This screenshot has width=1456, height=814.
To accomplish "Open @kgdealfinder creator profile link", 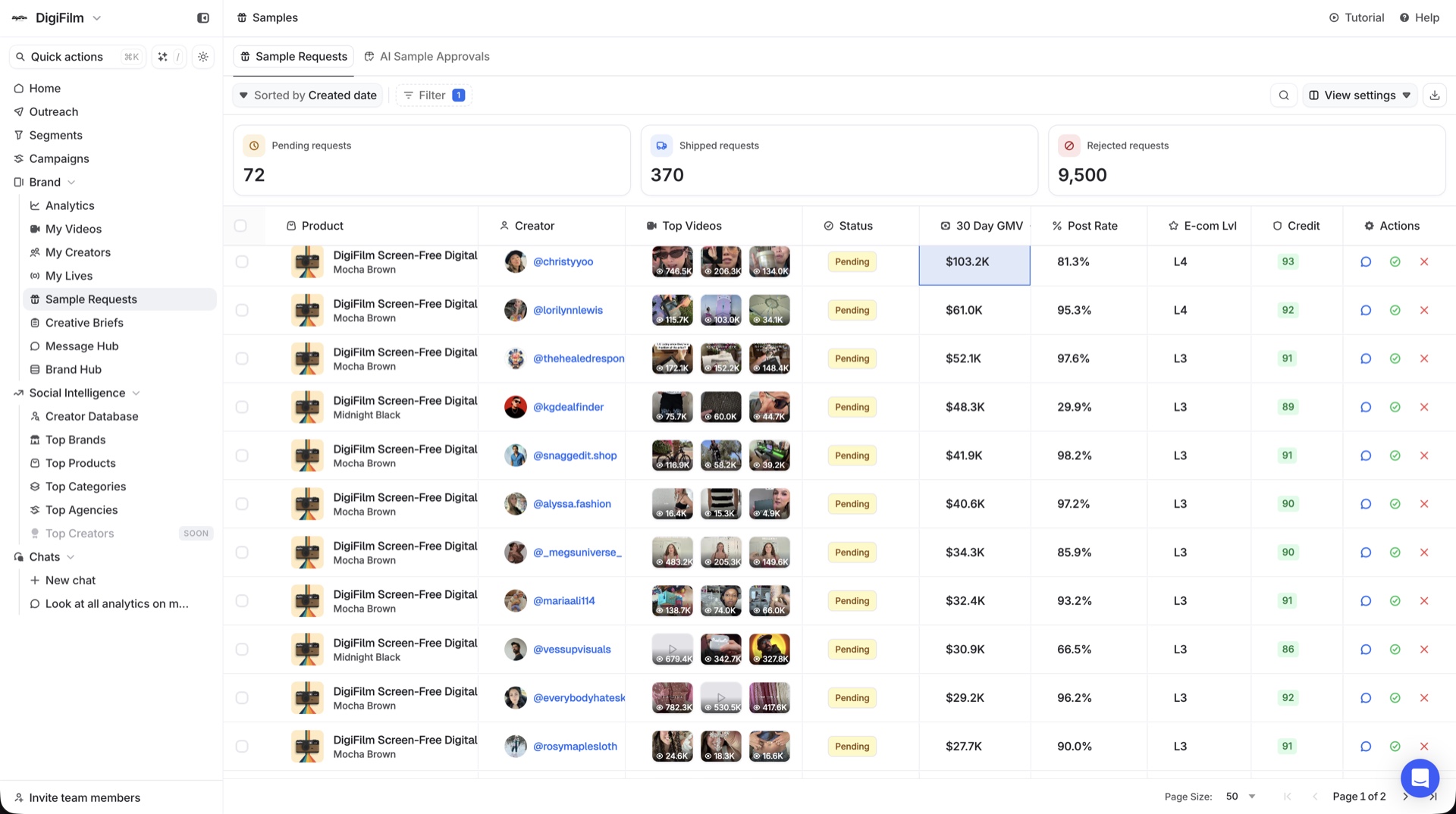I will (568, 407).
